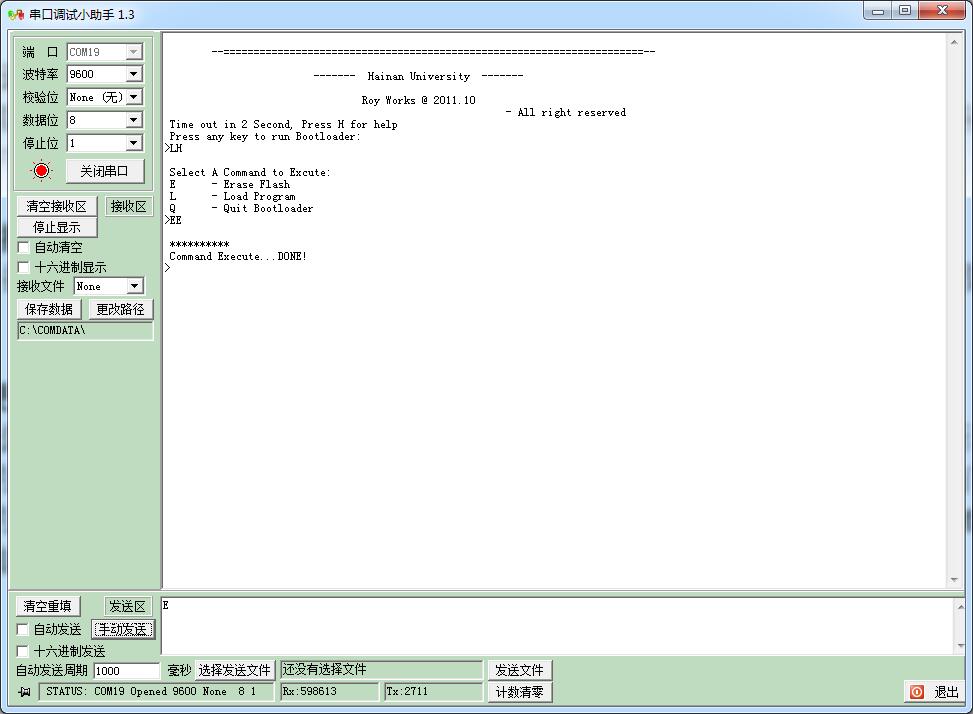Viewport: 973px width, 714px height.
Task: Click 'Press any key to run Bootloader:' line
Action: point(264,136)
